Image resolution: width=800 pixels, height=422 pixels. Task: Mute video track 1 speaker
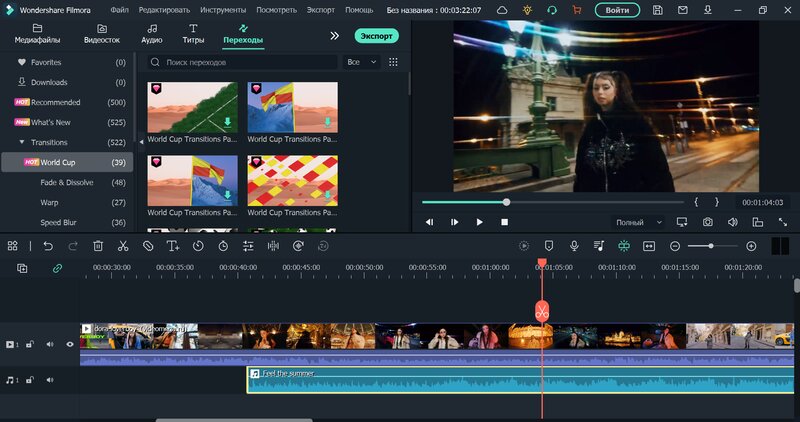point(50,344)
